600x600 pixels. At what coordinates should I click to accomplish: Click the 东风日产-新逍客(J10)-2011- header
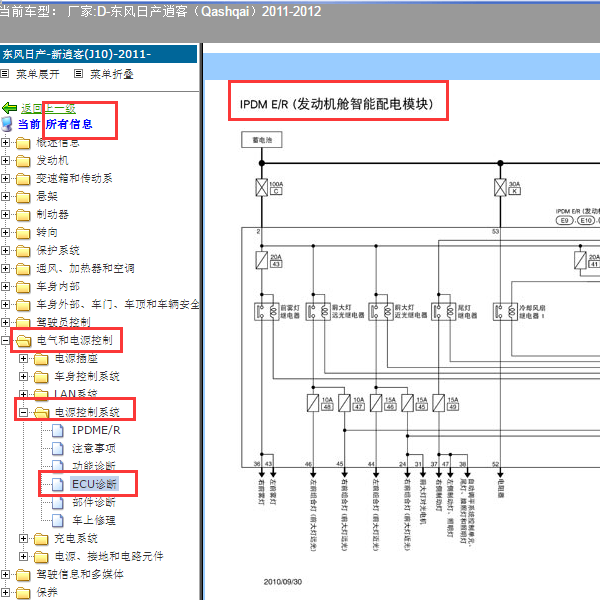98,54
